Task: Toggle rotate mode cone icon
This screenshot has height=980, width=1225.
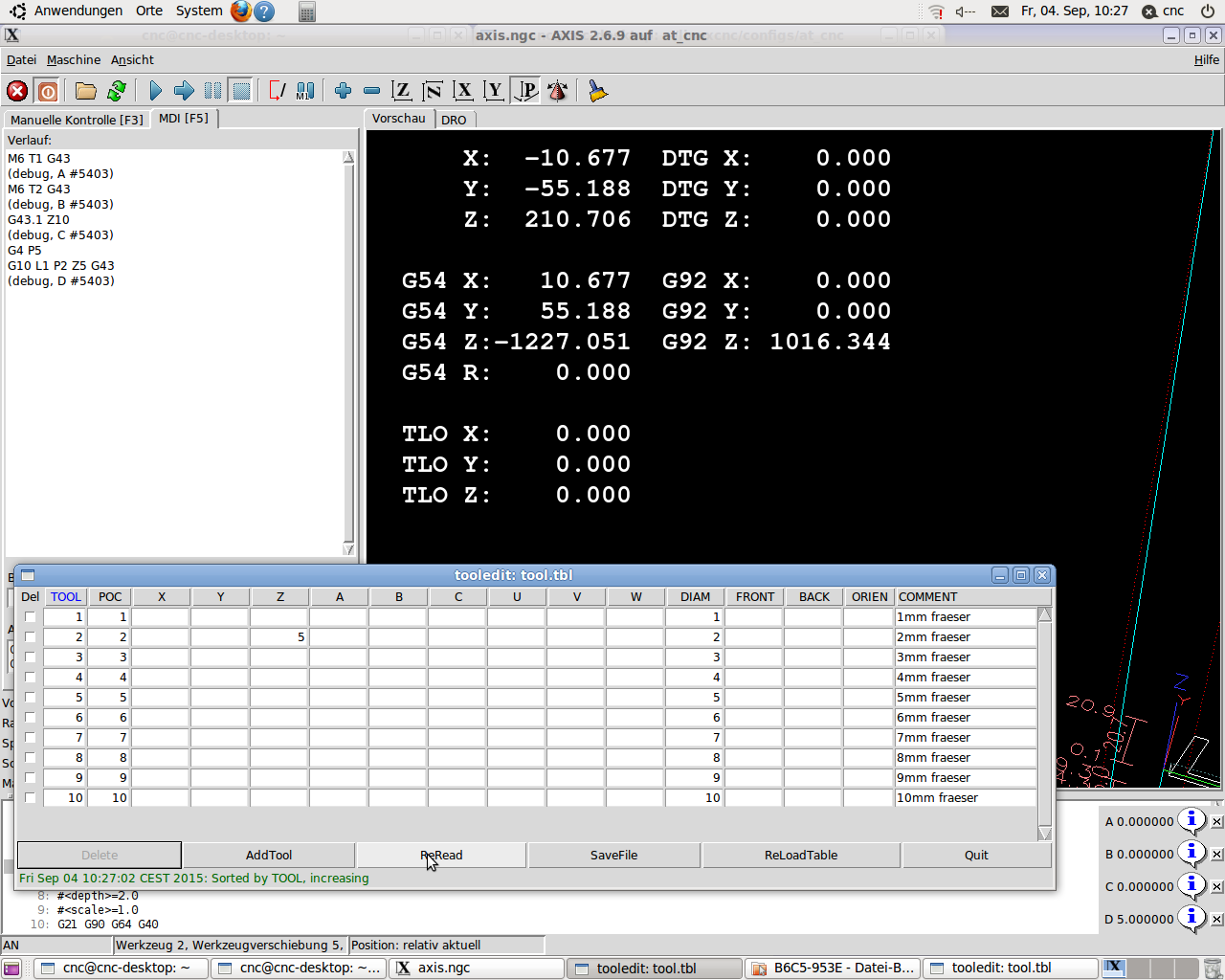Action: pos(557,91)
